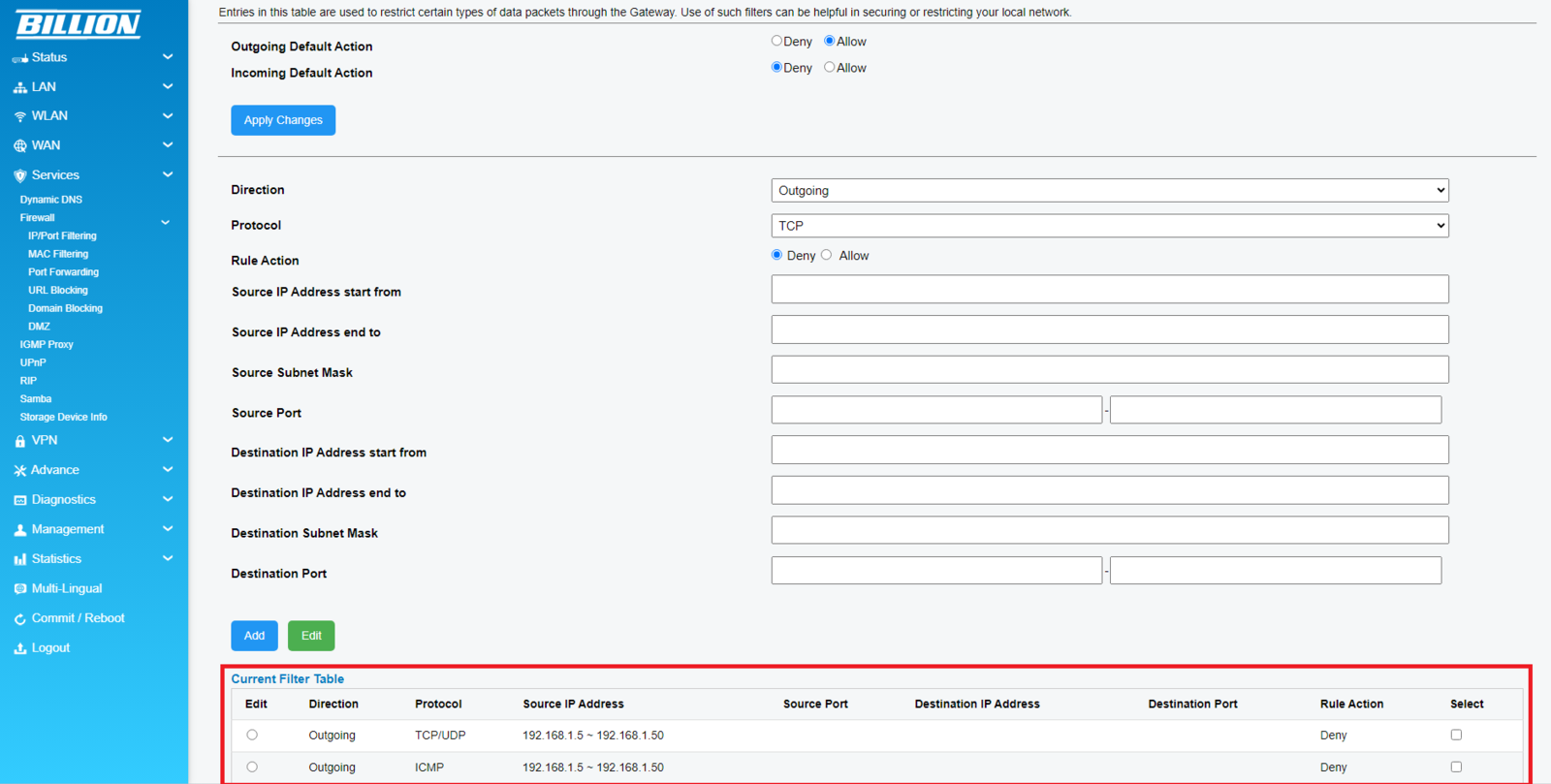Screen dimensions: 1551x784
Task: Click the Commit / Reboot refresh icon
Action: (19, 619)
